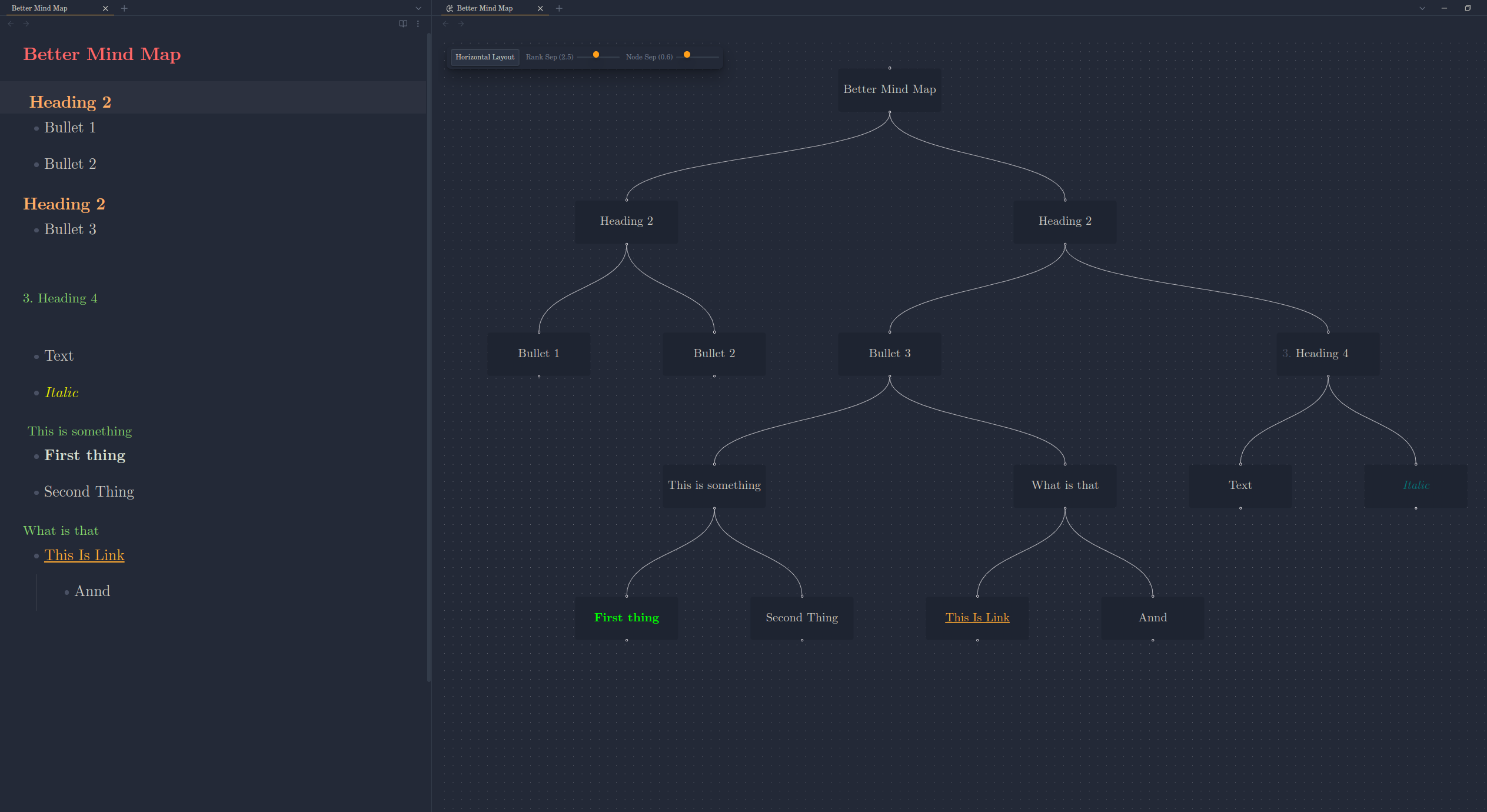Expand left pane tab list chevron
The width and height of the screenshot is (1487, 812).
(x=418, y=8)
